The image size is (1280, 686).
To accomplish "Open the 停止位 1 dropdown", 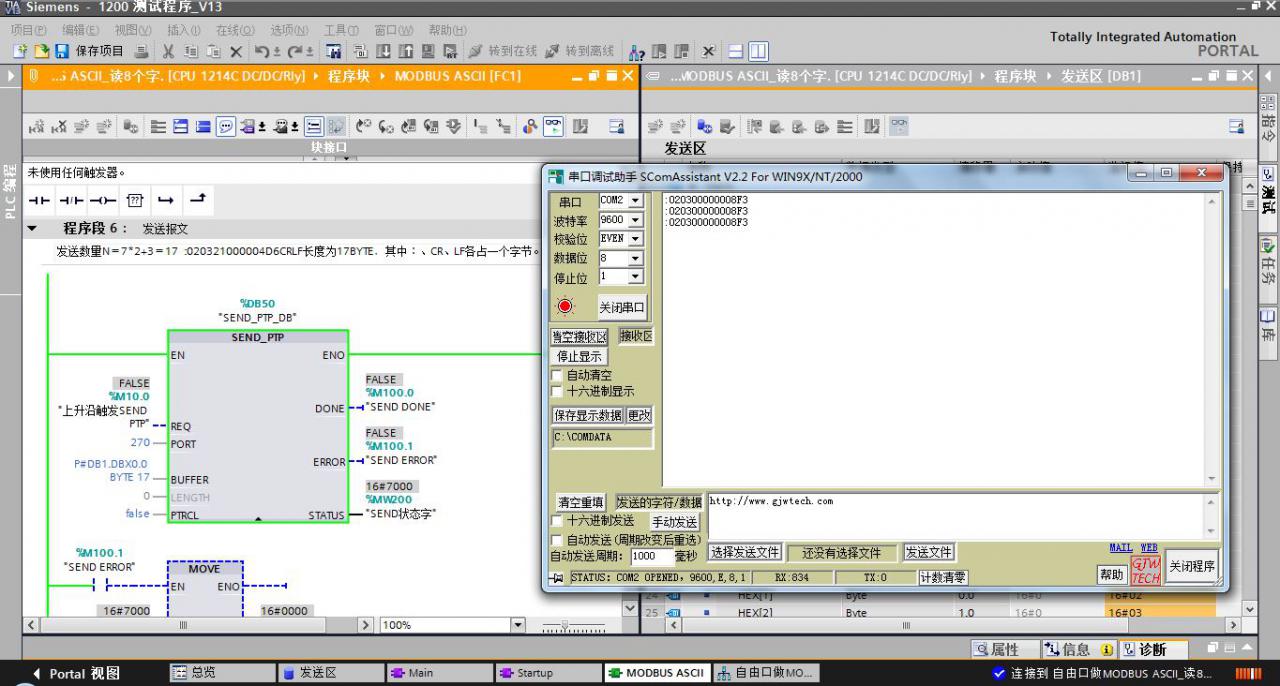I will (x=635, y=276).
